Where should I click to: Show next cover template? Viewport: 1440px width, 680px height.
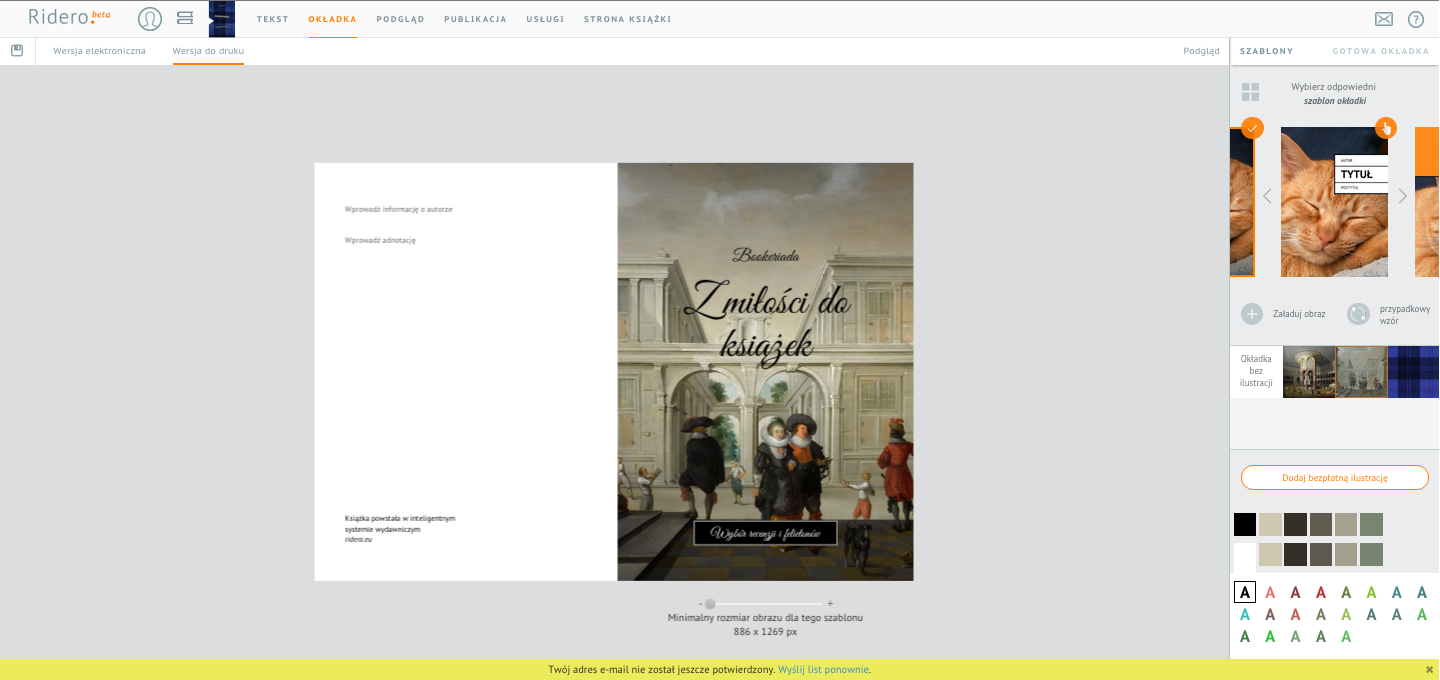point(1402,196)
